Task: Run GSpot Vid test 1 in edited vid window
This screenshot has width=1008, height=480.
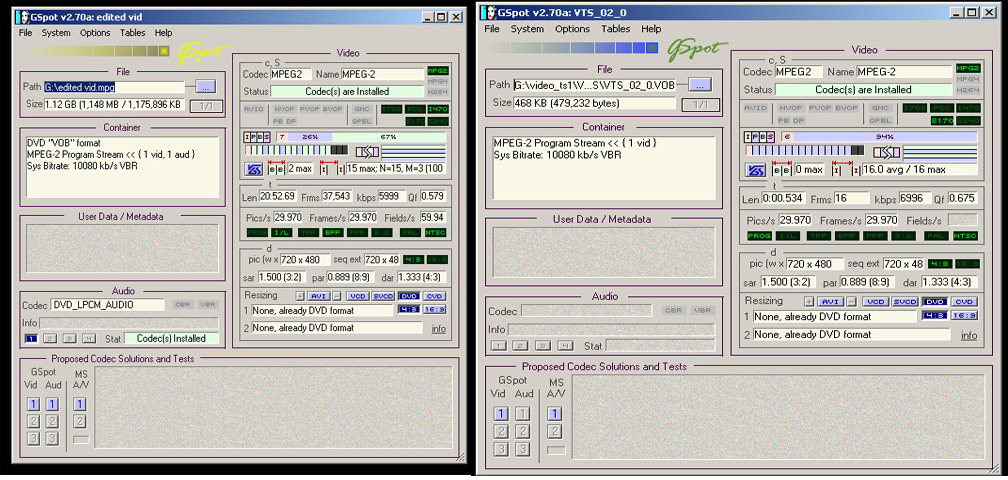Action: point(33,404)
